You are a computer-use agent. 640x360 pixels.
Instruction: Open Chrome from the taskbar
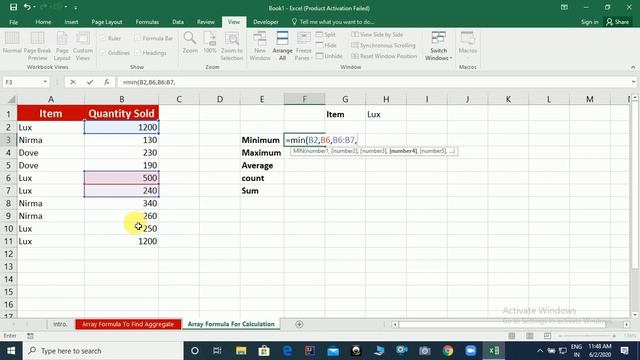click(448, 351)
